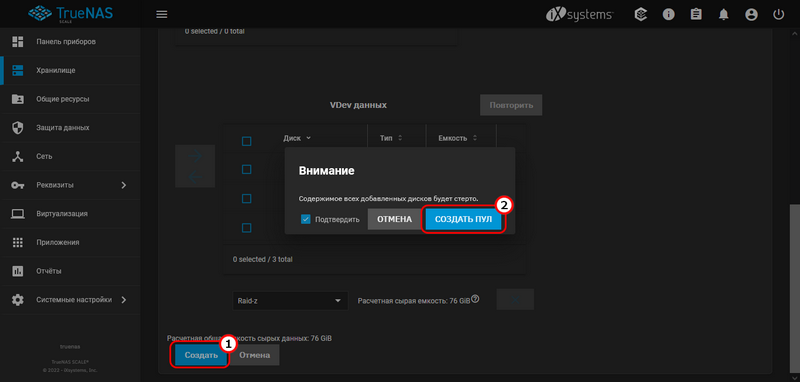
Task: Tick the third disk row checkbox
Action: coord(246,227)
